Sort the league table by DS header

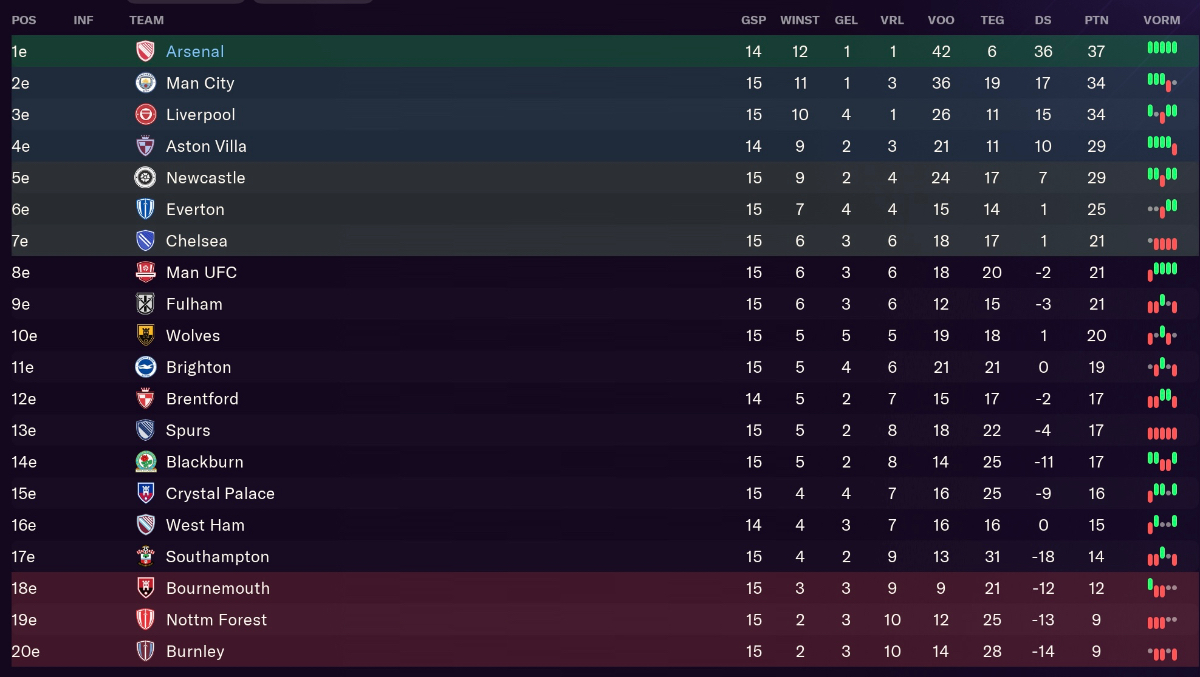click(1043, 20)
